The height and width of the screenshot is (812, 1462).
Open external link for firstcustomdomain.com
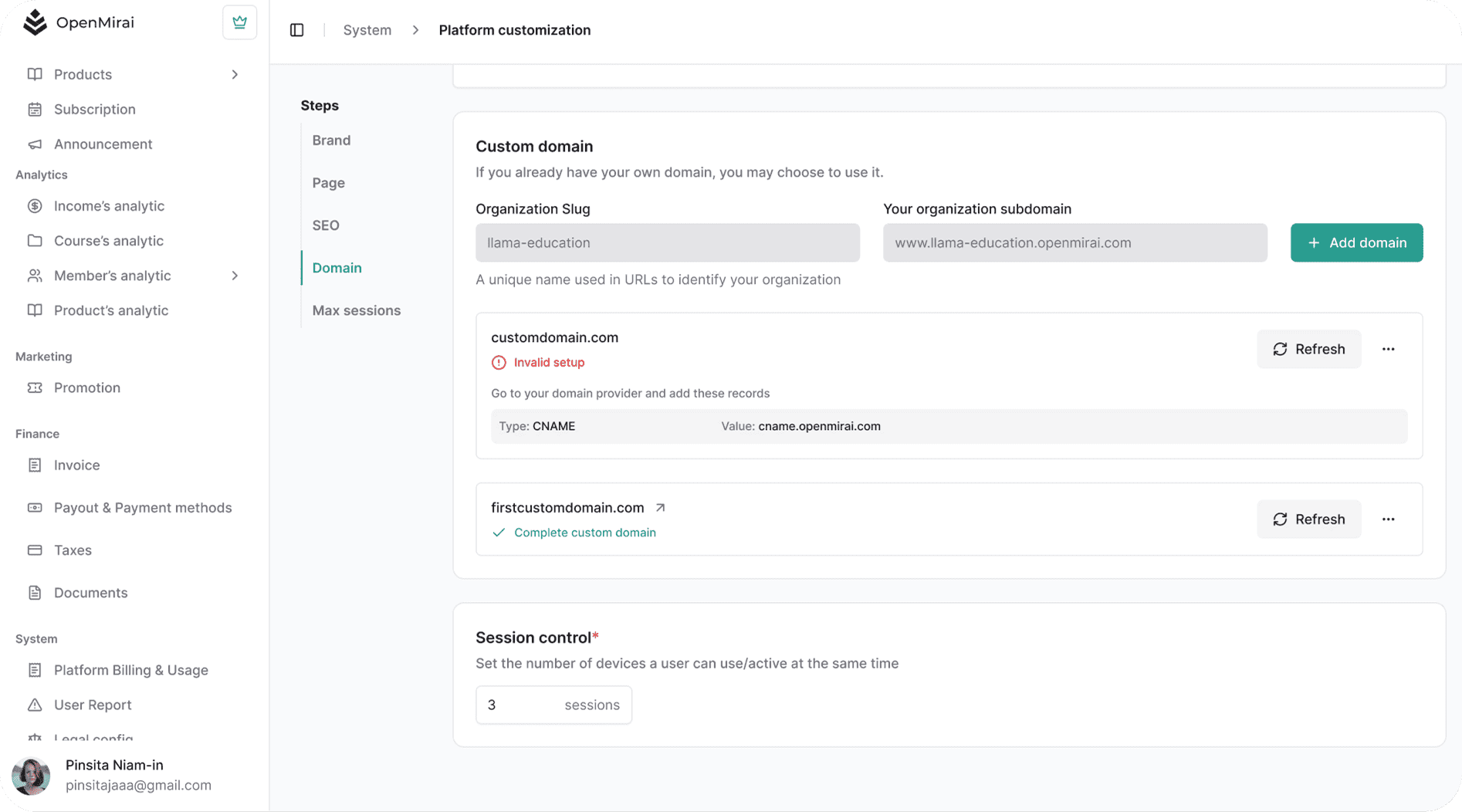click(x=660, y=508)
